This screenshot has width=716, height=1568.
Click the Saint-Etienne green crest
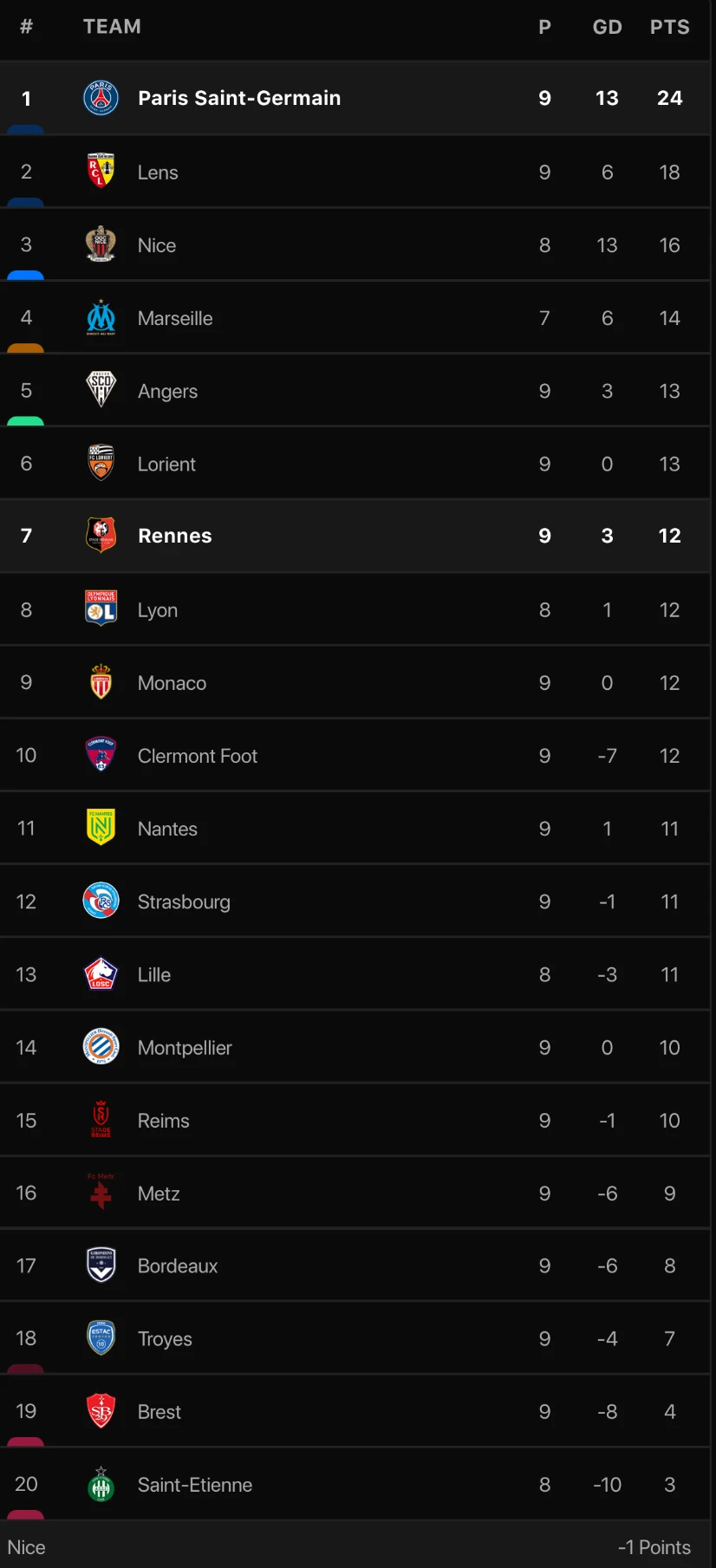click(x=101, y=1485)
